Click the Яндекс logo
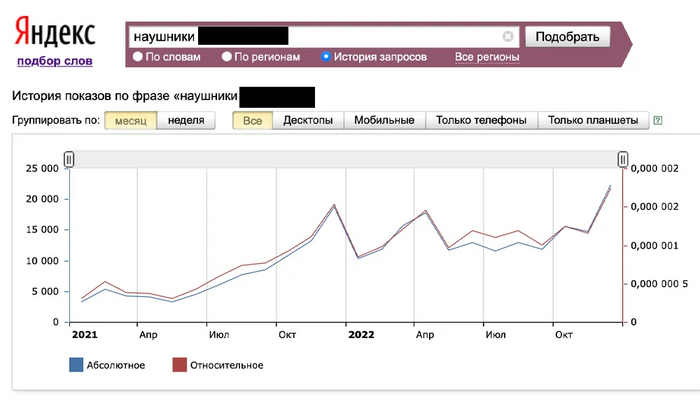Viewport: 700px width, 420px height. (54, 33)
